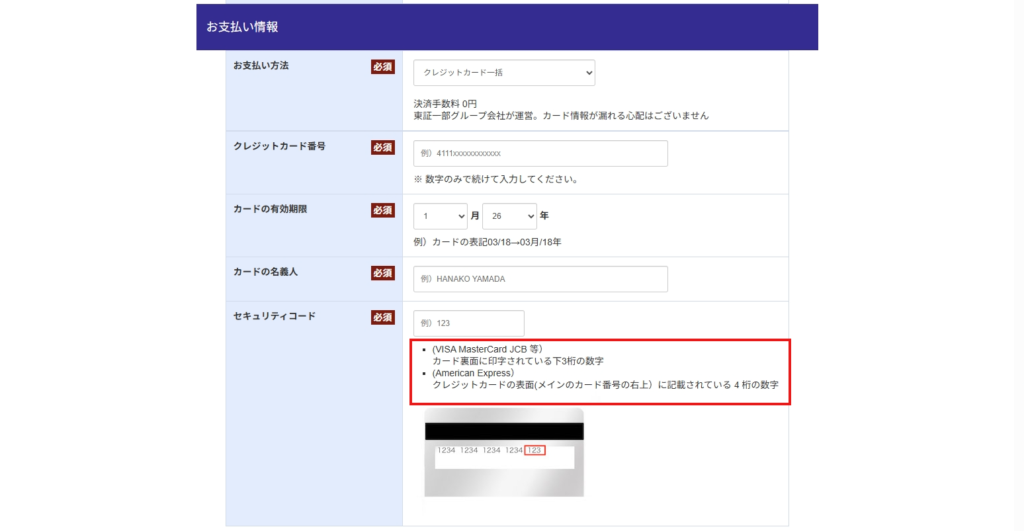Click the 決済手数料 0円 fee text
Image resolution: width=1024 pixels, height=531 pixels.
[x=445, y=103]
